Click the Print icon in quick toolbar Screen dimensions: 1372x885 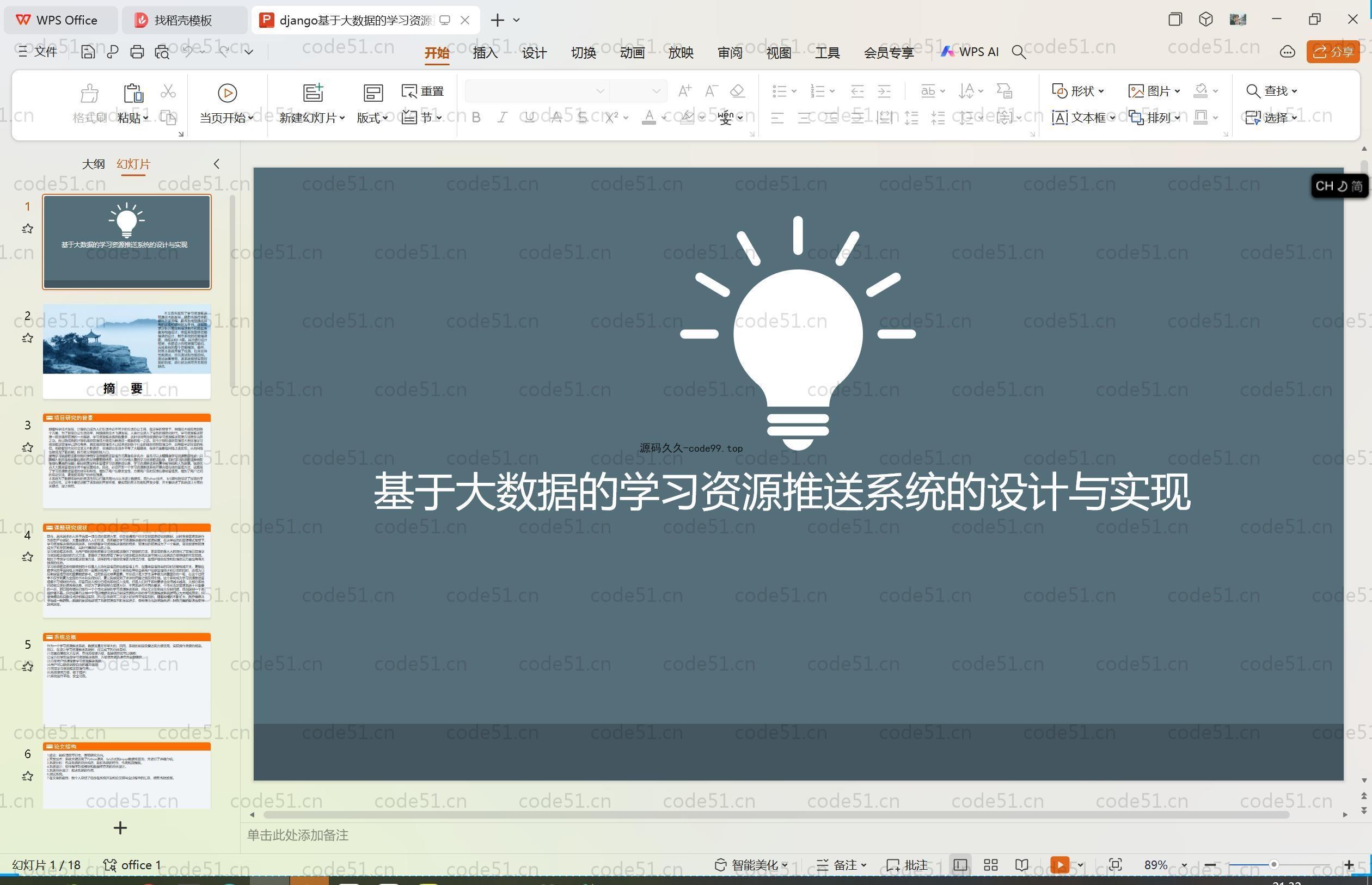pos(137,52)
